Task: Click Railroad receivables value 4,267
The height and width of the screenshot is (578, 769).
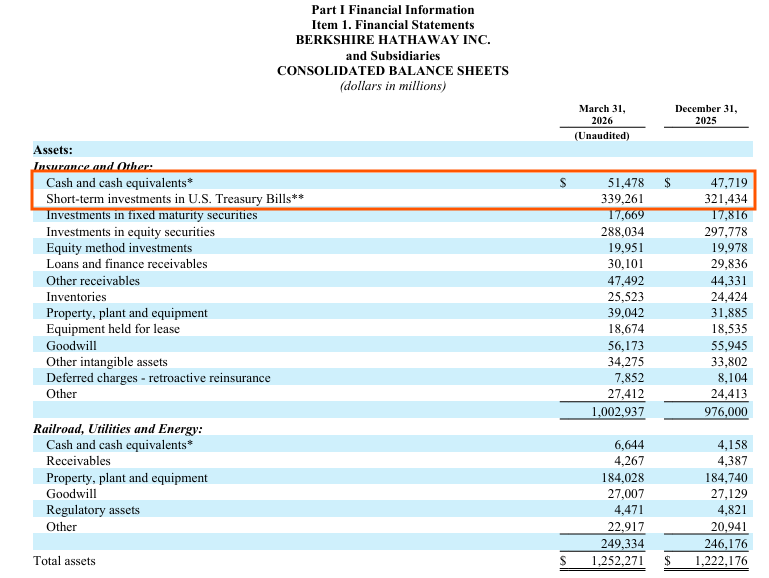Action: point(629,461)
